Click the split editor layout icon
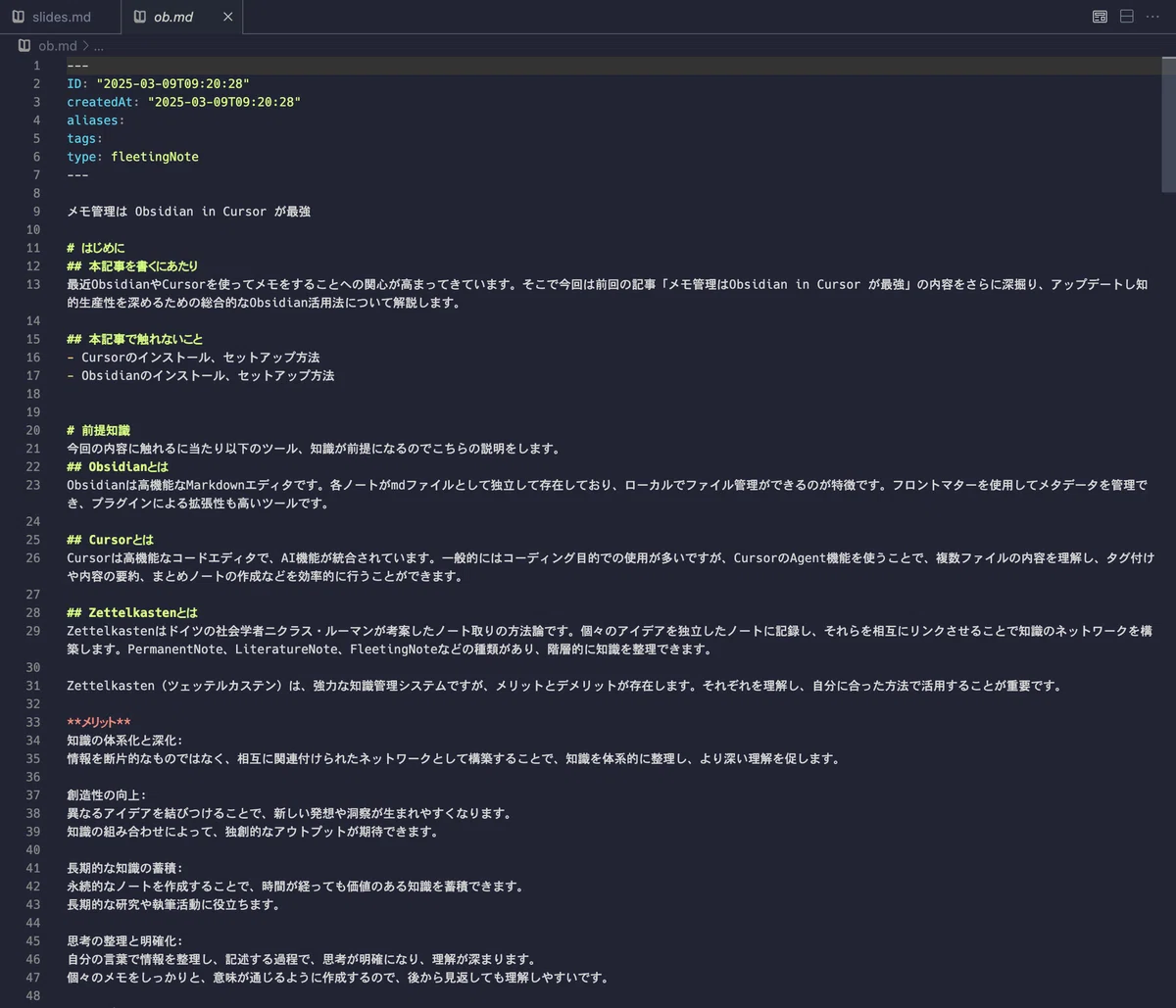Screen dimensions: 1176x1008 pos(1127,17)
